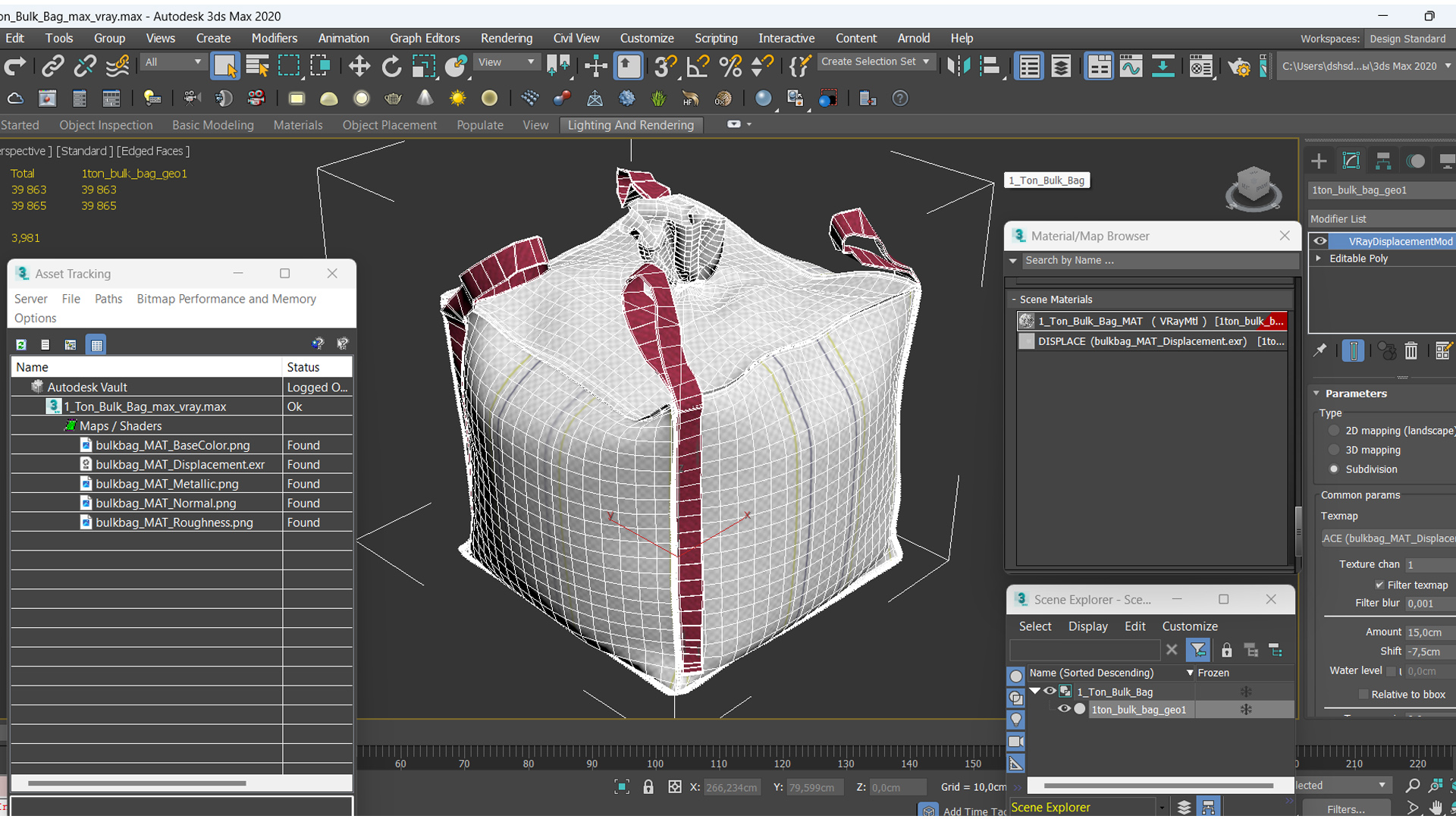1456x819 pixels.
Task: Collapse 1_Ton_Bulk_Bag tree node
Action: (x=1035, y=691)
